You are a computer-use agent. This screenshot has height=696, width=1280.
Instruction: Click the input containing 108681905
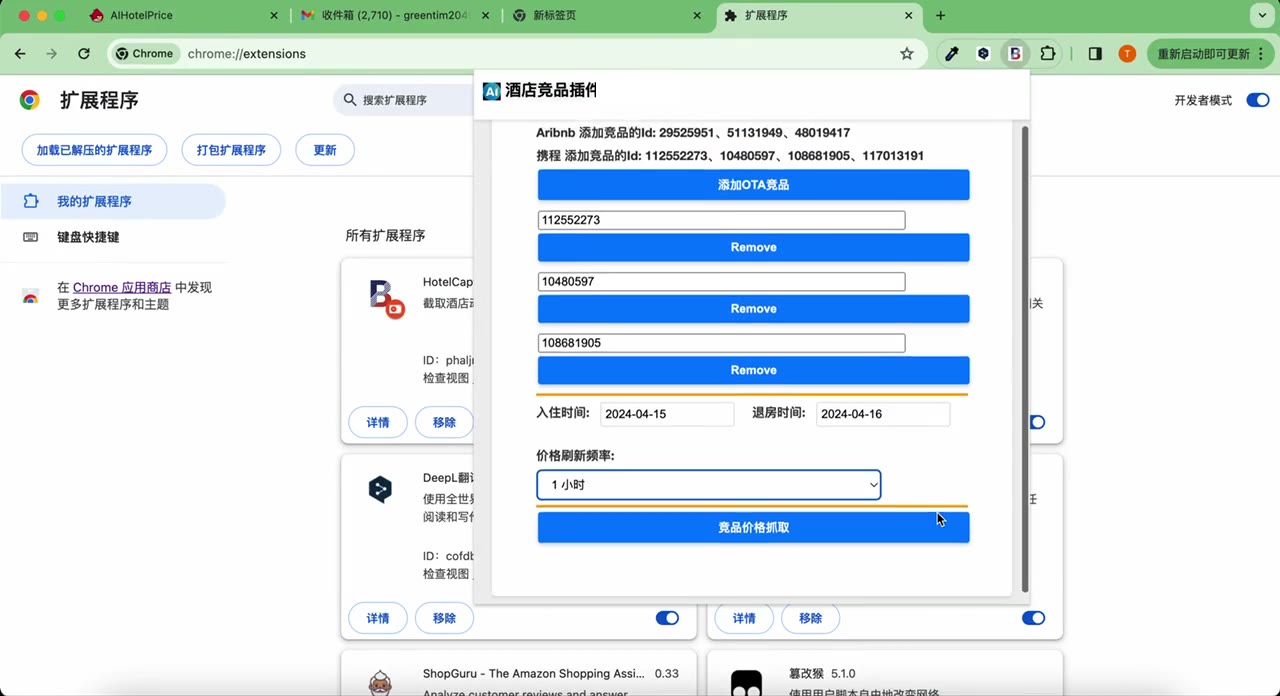721,343
